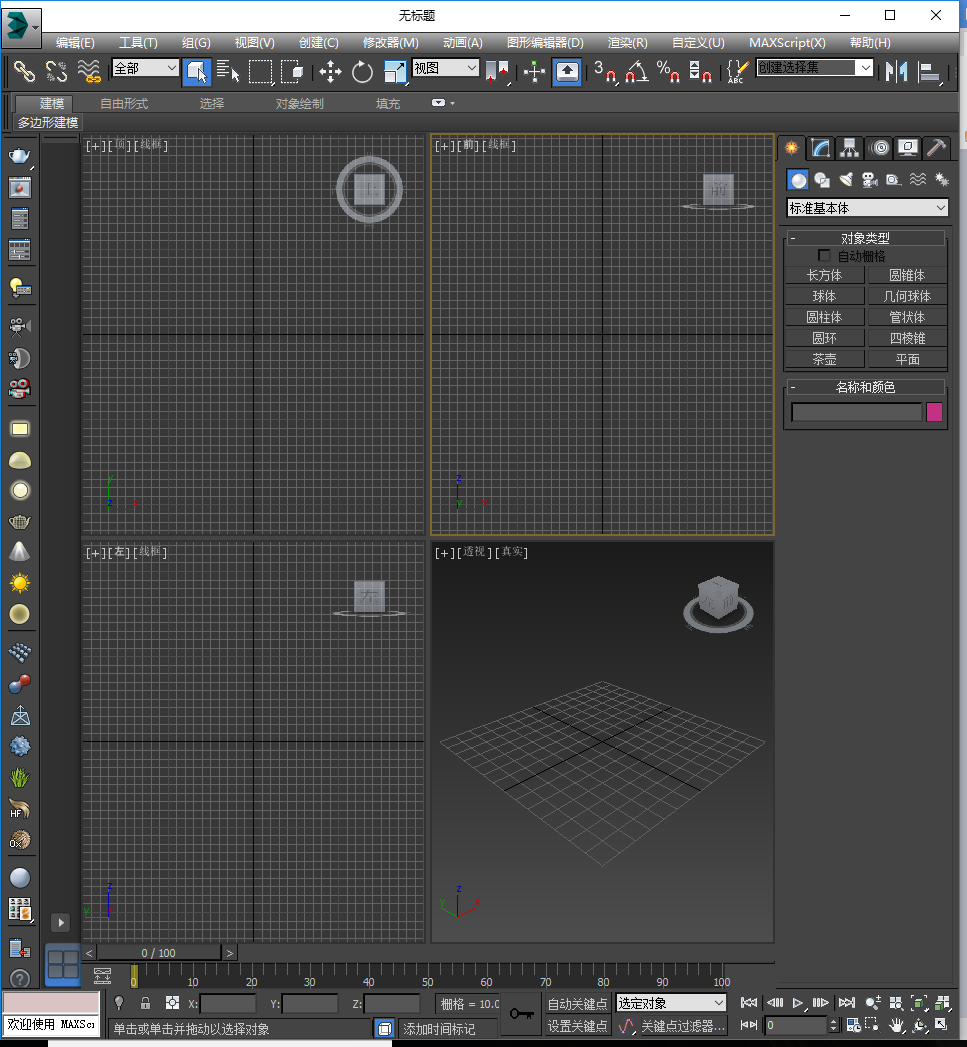This screenshot has width=967, height=1047.
Task: Open the 修改器(M) menu
Action: click(390, 43)
